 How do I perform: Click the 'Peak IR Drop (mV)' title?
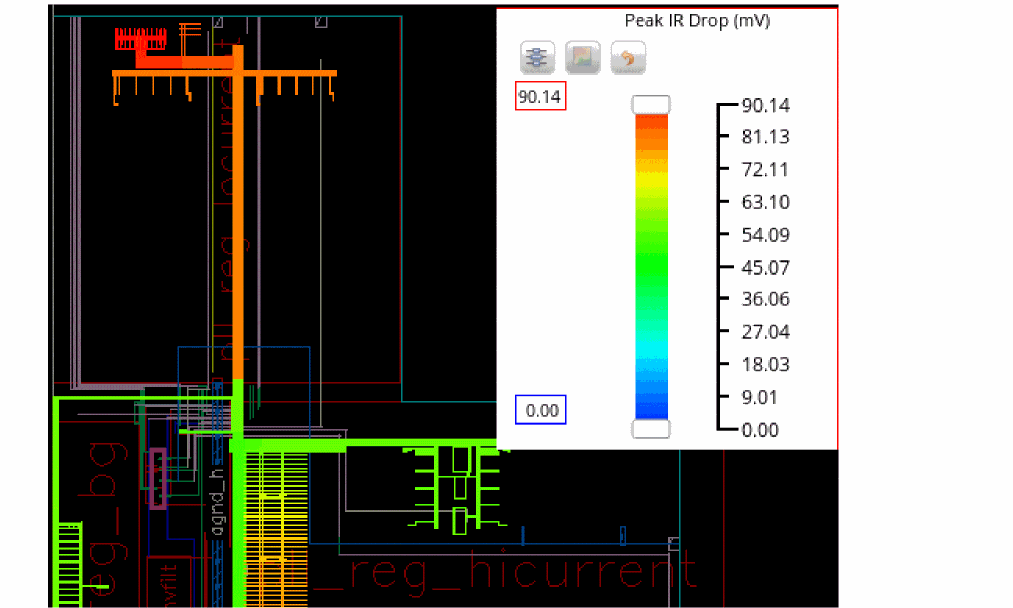tap(697, 21)
